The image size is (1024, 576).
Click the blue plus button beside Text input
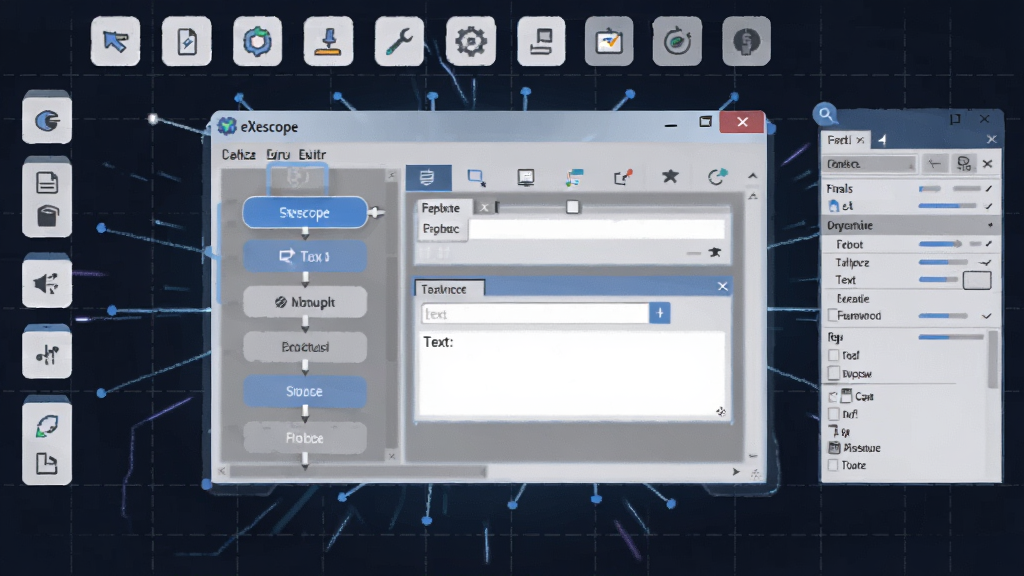click(660, 313)
